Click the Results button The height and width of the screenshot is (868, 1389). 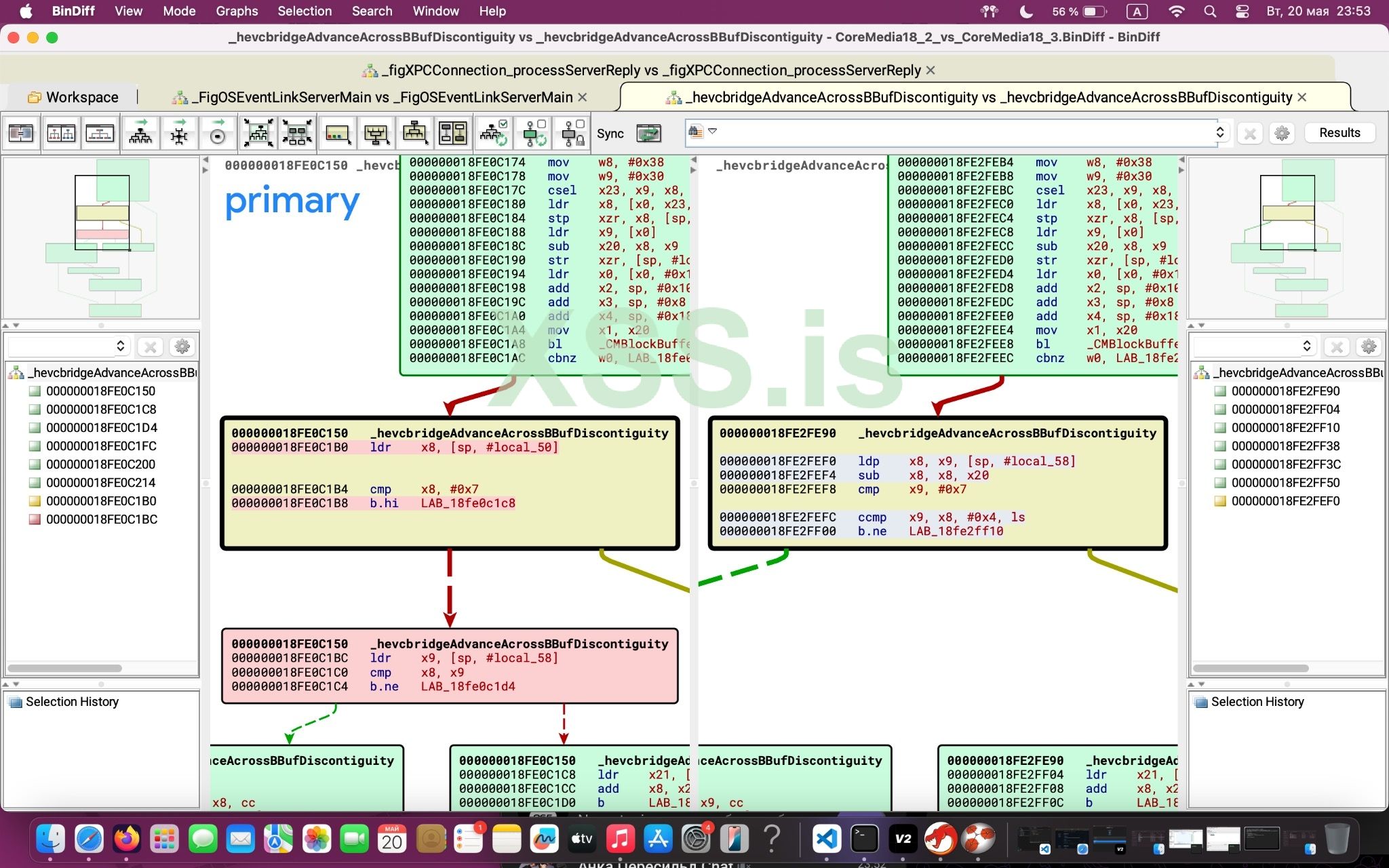pos(1339,132)
